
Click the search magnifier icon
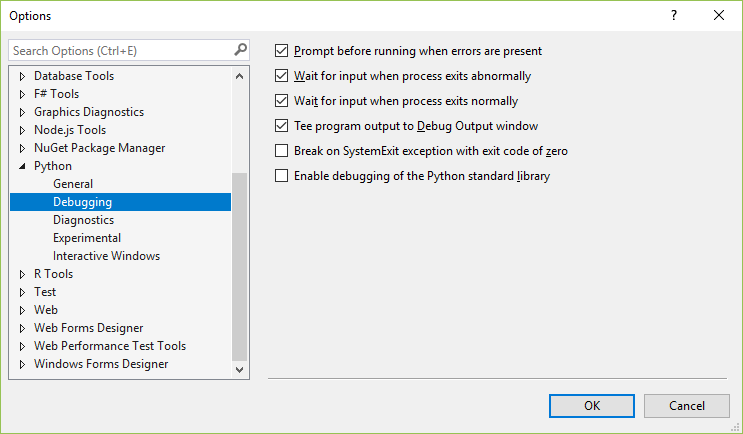coord(240,49)
